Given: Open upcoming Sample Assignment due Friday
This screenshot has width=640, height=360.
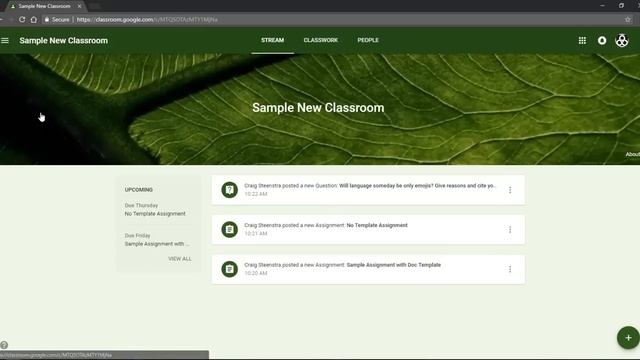Looking at the screenshot, I should pos(157,244).
